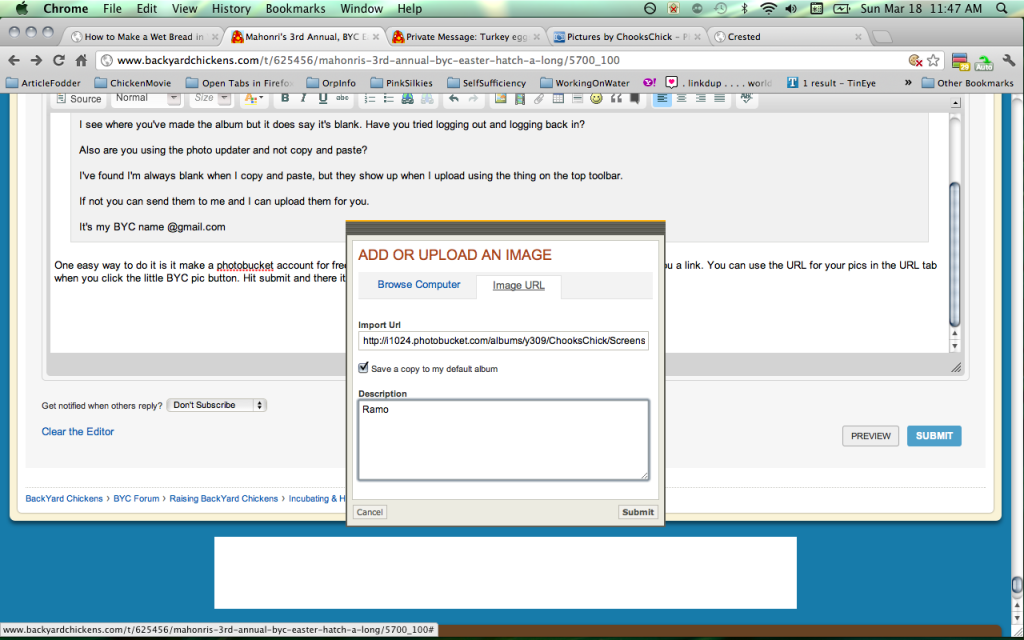This screenshot has width=1024, height=640.
Task: Toggle italic formatting in editor
Action: tap(304, 99)
